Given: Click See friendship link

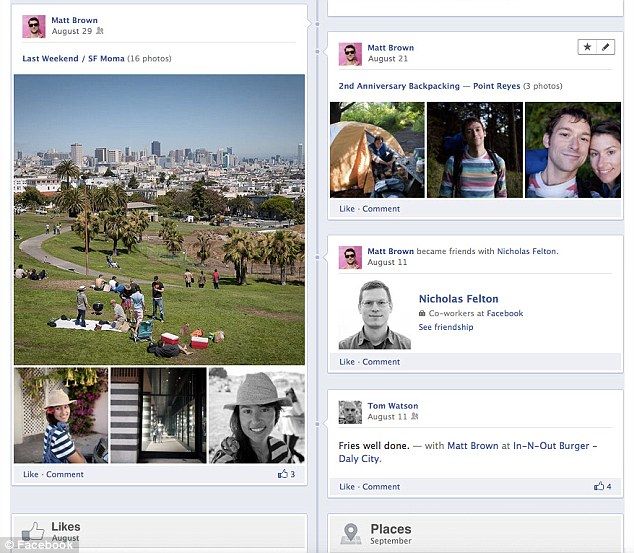Looking at the screenshot, I should tap(446, 327).
